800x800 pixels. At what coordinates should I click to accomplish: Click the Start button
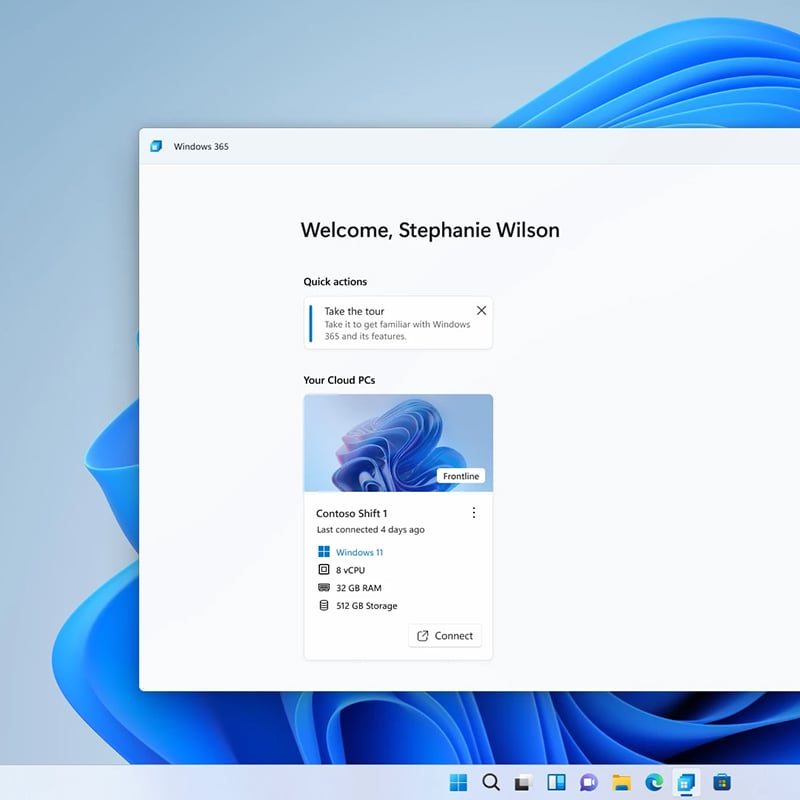459,782
